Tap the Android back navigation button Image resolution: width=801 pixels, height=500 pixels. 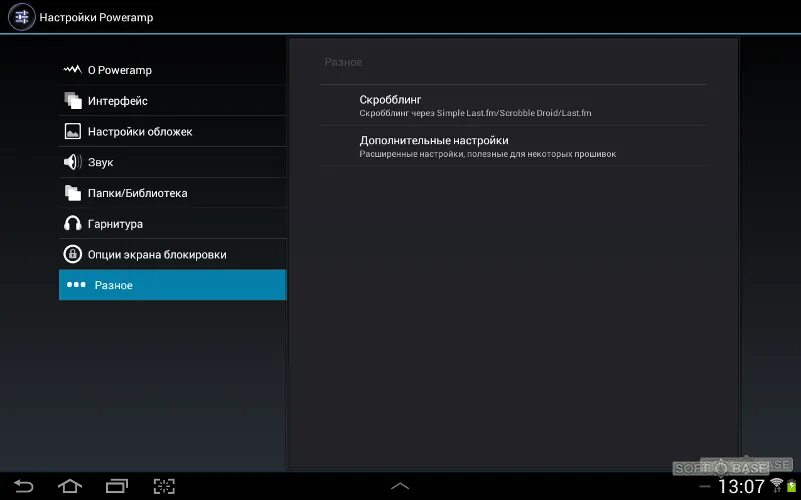click(23, 486)
